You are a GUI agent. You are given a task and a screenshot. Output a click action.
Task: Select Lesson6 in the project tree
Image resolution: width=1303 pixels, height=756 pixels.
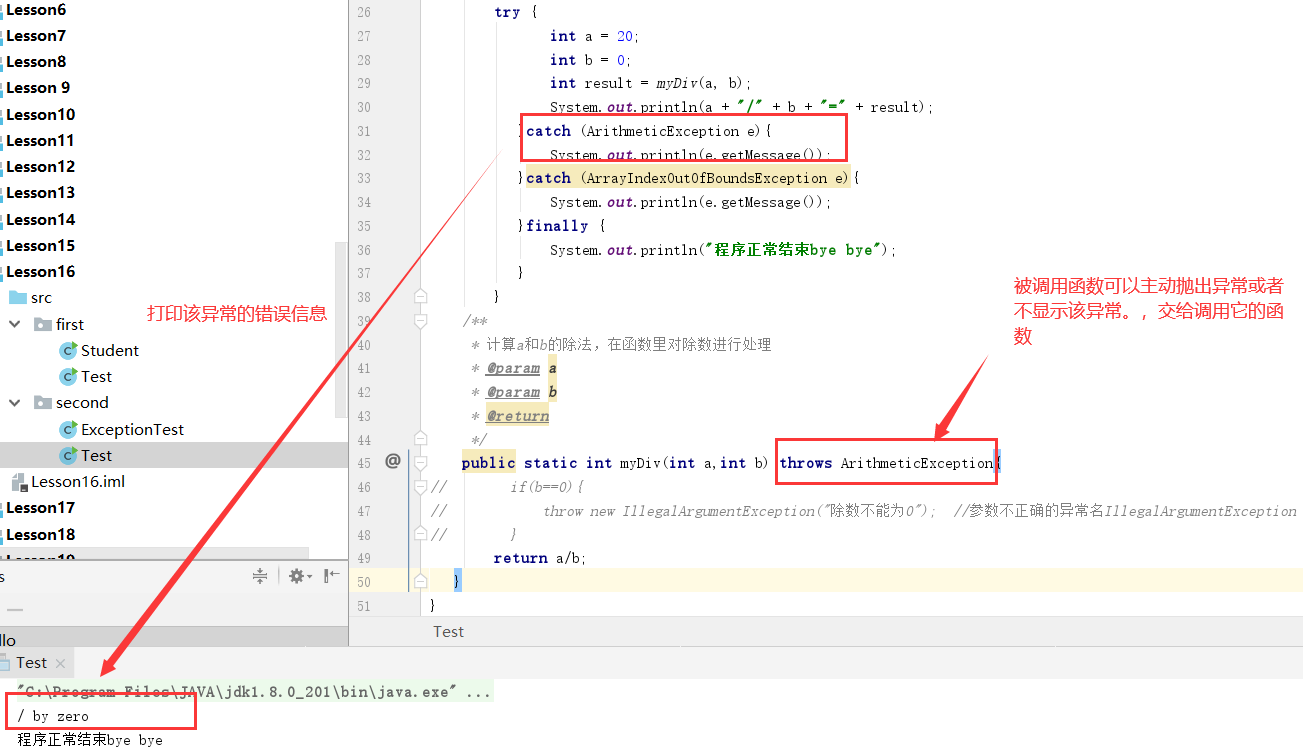pyautogui.click(x=36, y=10)
